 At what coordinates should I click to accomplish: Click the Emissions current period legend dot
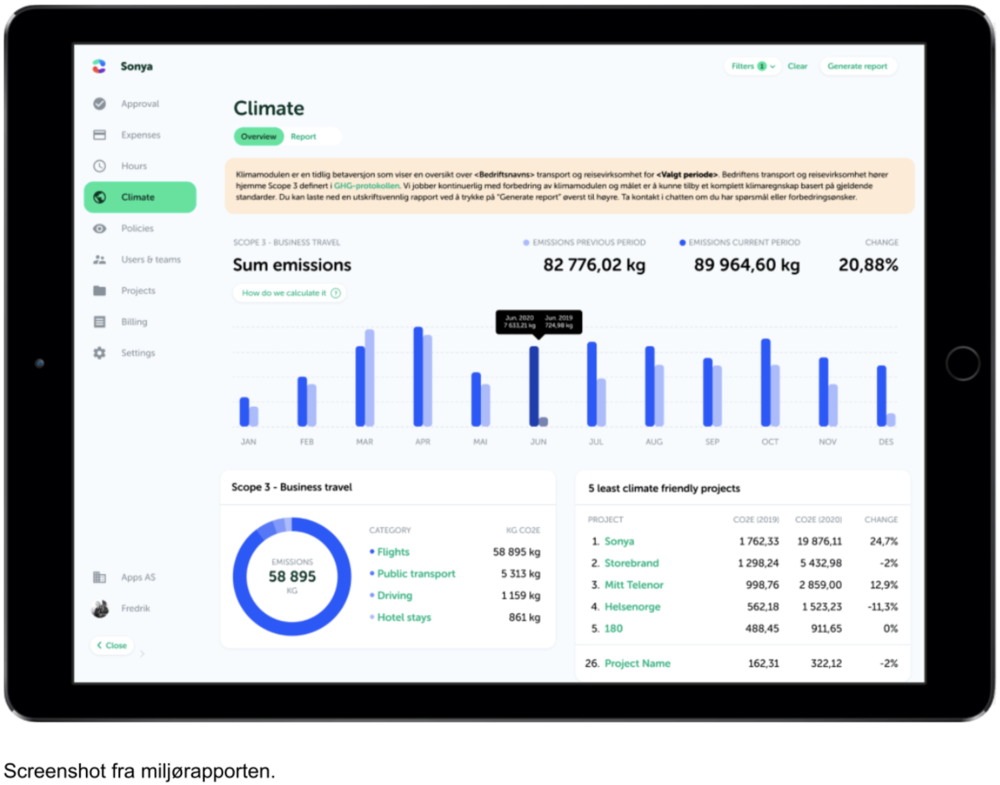click(682, 243)
